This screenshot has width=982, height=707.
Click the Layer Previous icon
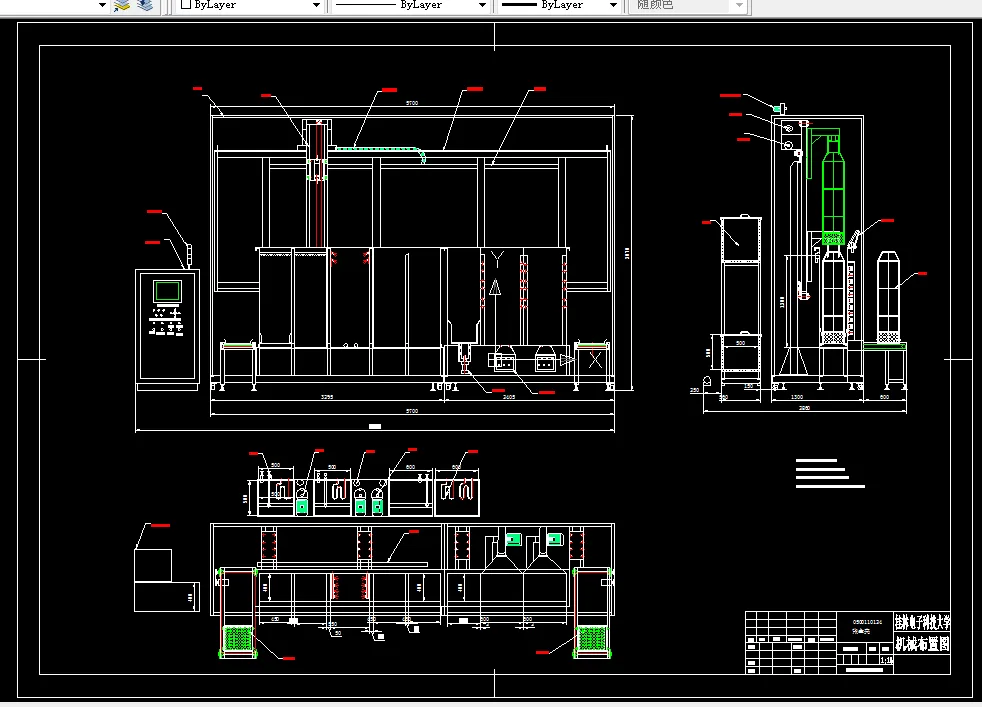coord(145,6)
